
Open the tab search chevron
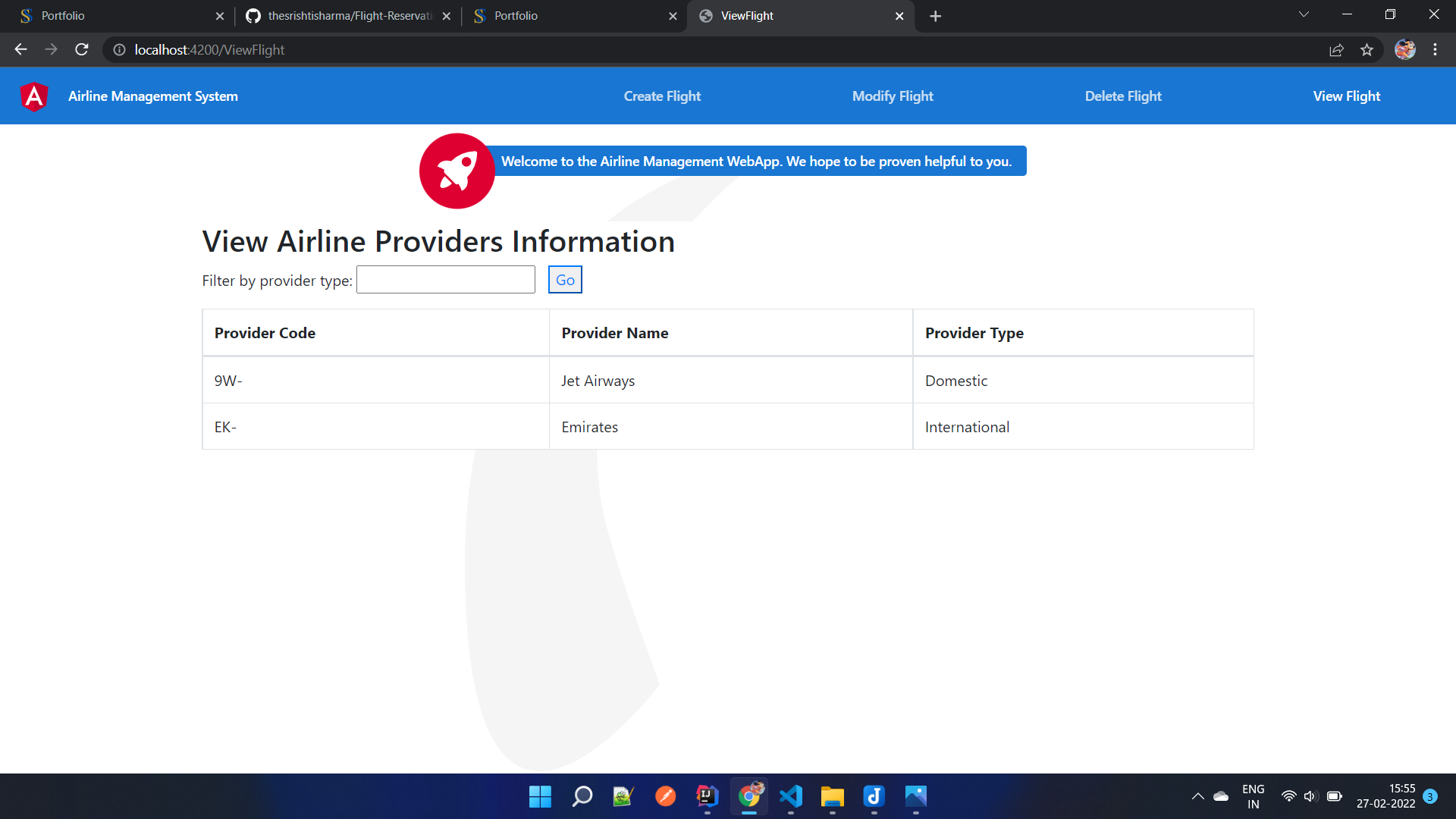1303,14
